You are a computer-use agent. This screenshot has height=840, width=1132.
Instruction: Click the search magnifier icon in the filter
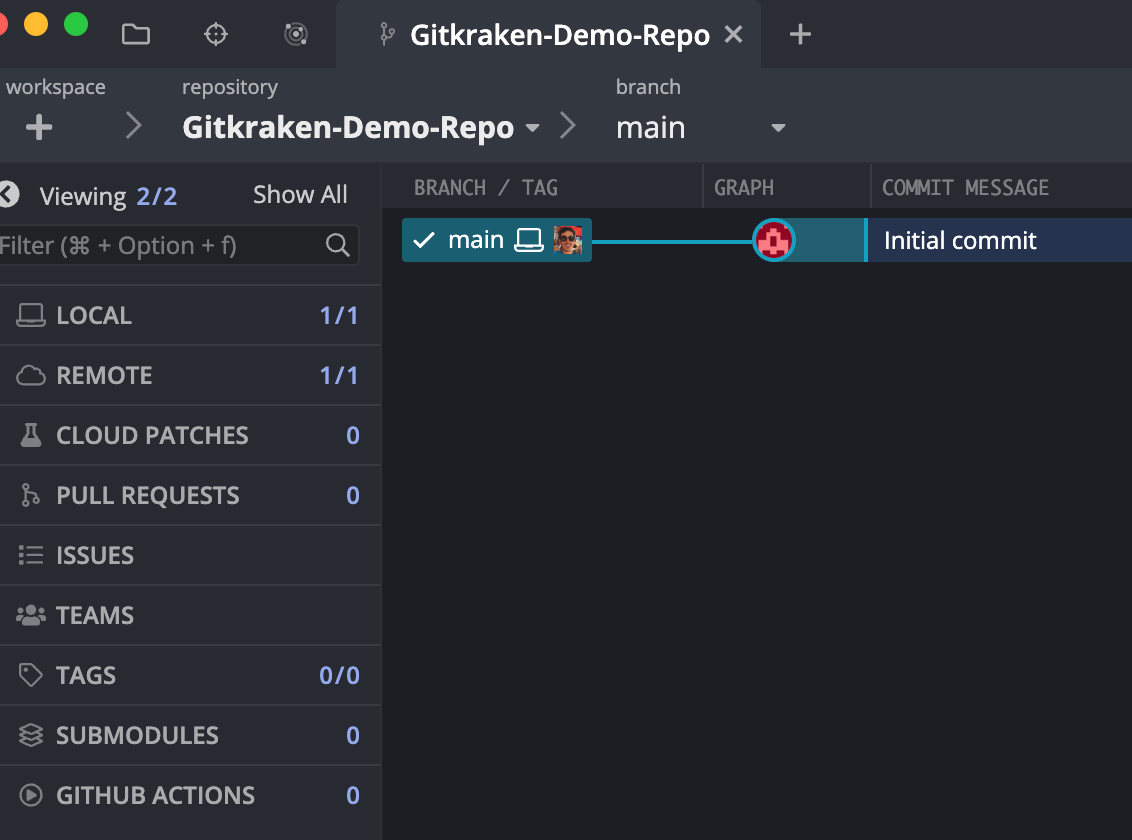coord(337,245)
